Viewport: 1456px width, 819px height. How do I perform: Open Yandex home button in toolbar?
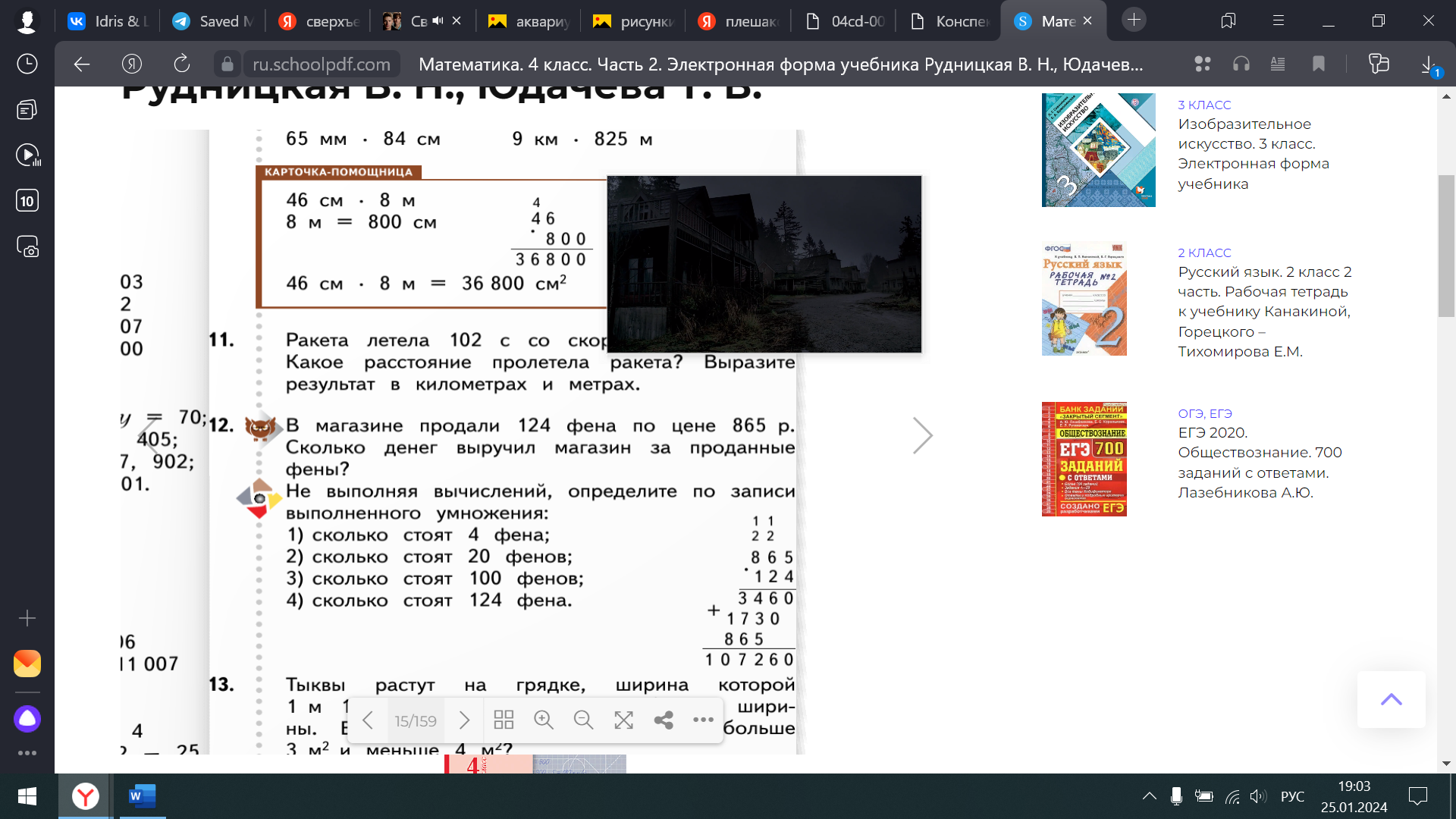[132, 64]
